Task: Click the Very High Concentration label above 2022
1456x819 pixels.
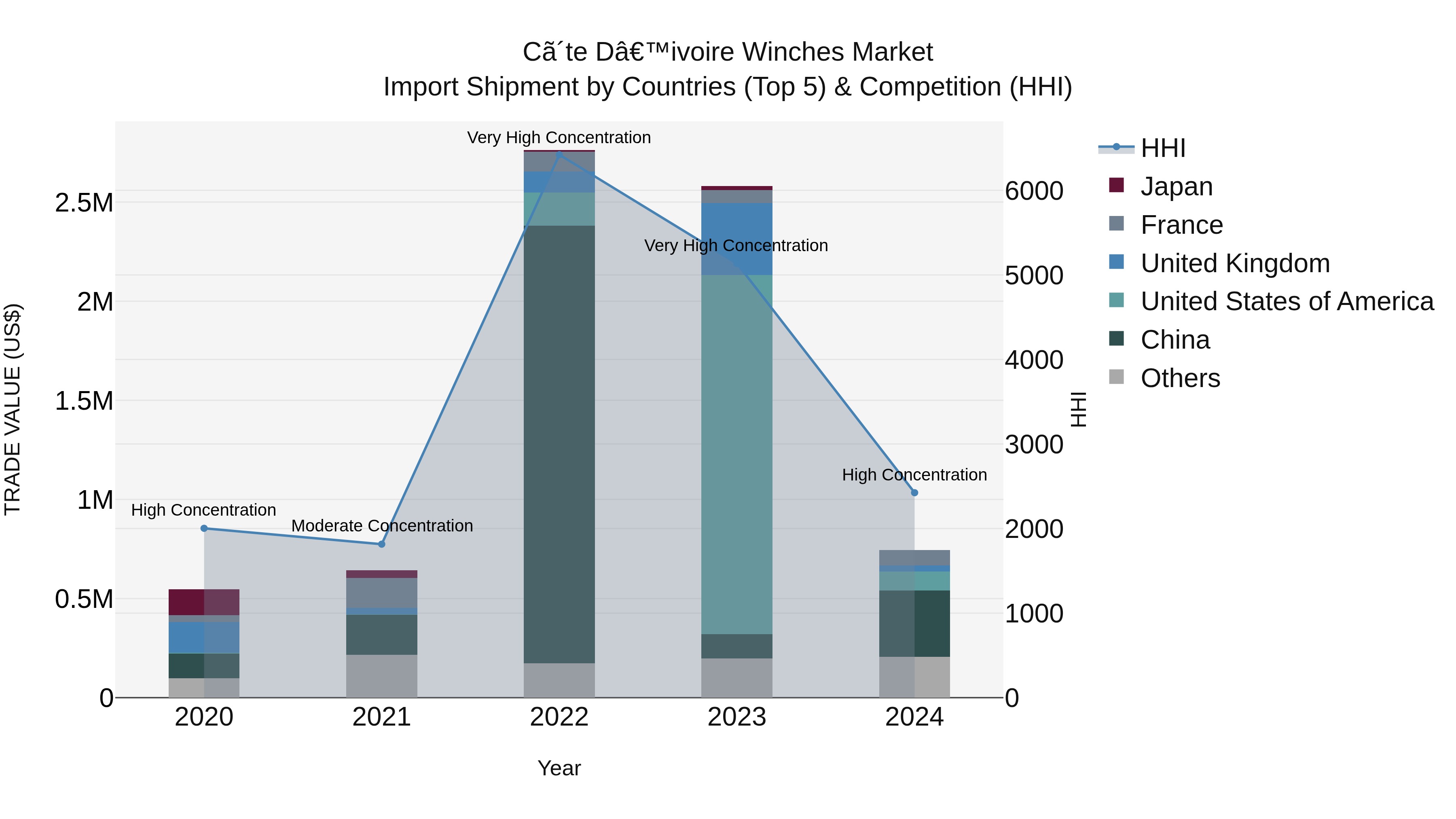Action: click(x=559, y=138)
